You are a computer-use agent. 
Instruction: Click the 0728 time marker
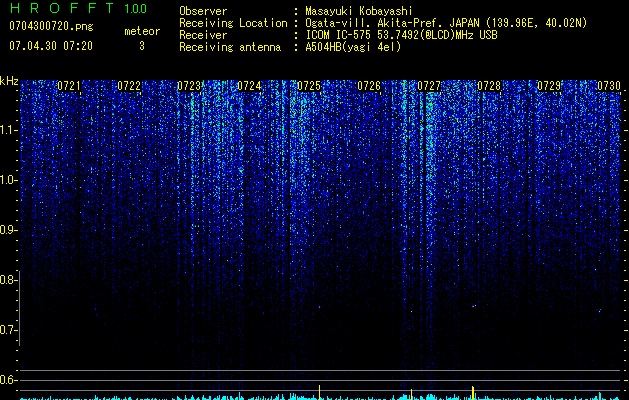[x=489, y=86]
